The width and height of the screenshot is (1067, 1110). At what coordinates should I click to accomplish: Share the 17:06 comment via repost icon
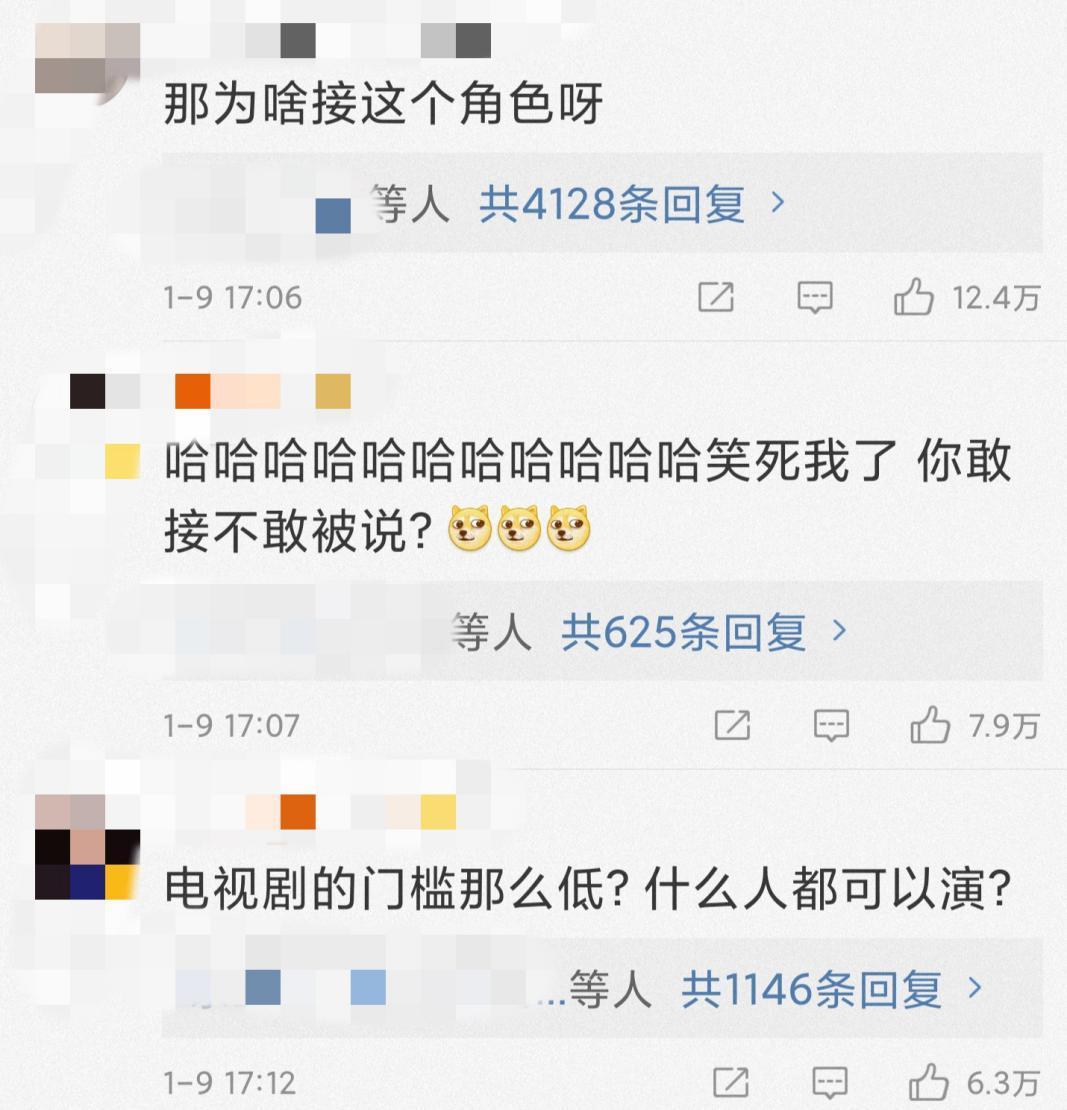pyautogui.click(x=716, y=297)
